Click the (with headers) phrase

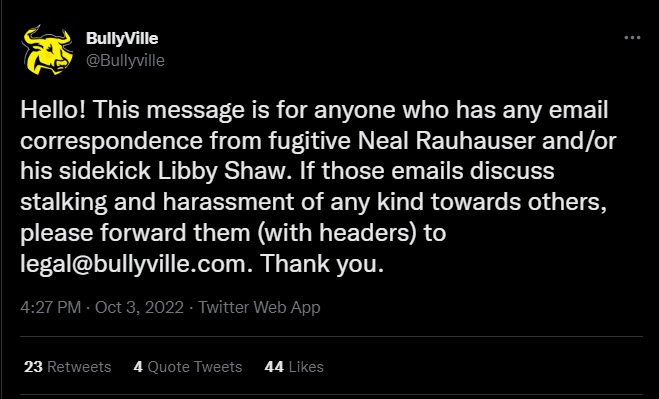(x=337, y=233)
